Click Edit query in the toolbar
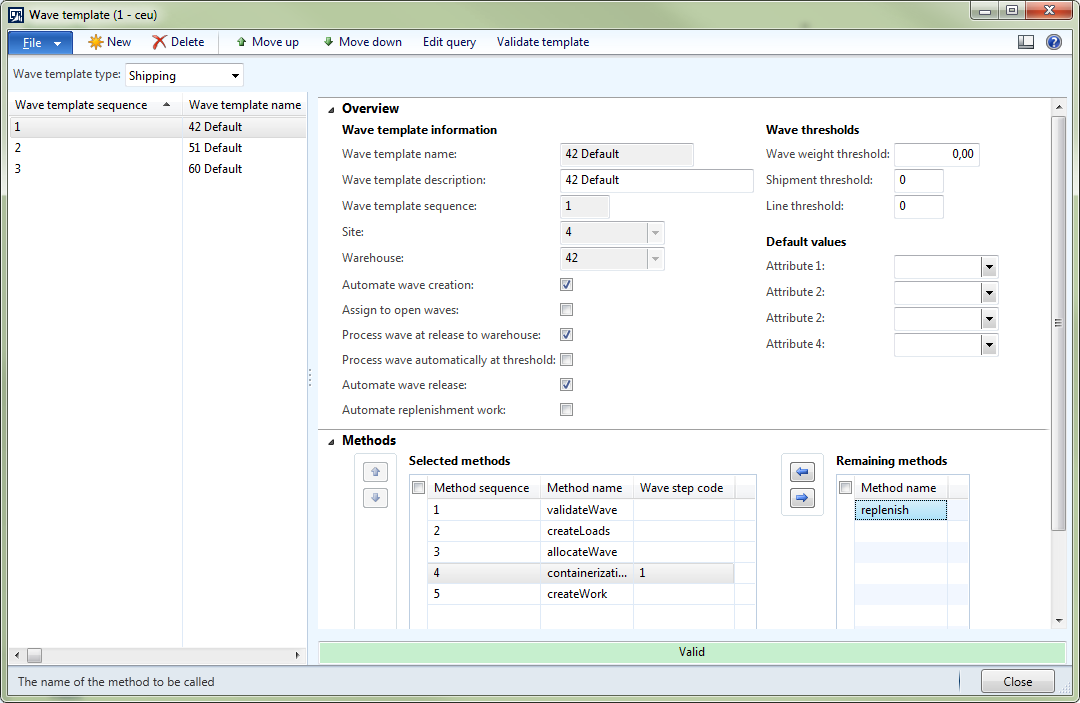1080x703 pixels. (449, 42)
